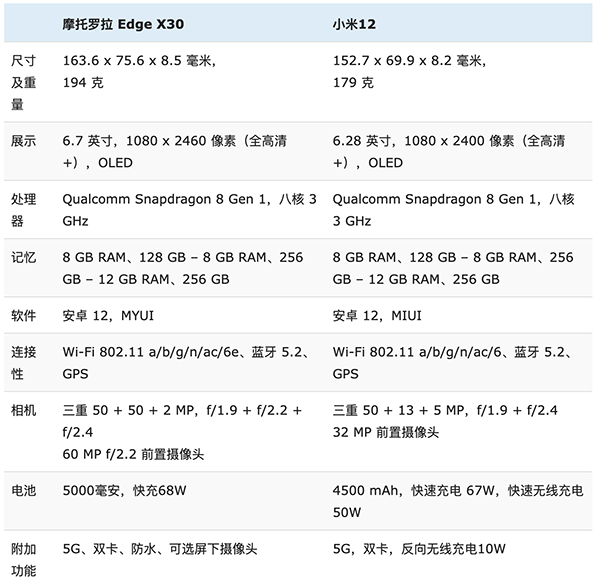Image resolution: width=600 pixels, height=582 pixels.
Task: Click the 小米12 column header
Action: click(x=361, y=21)
